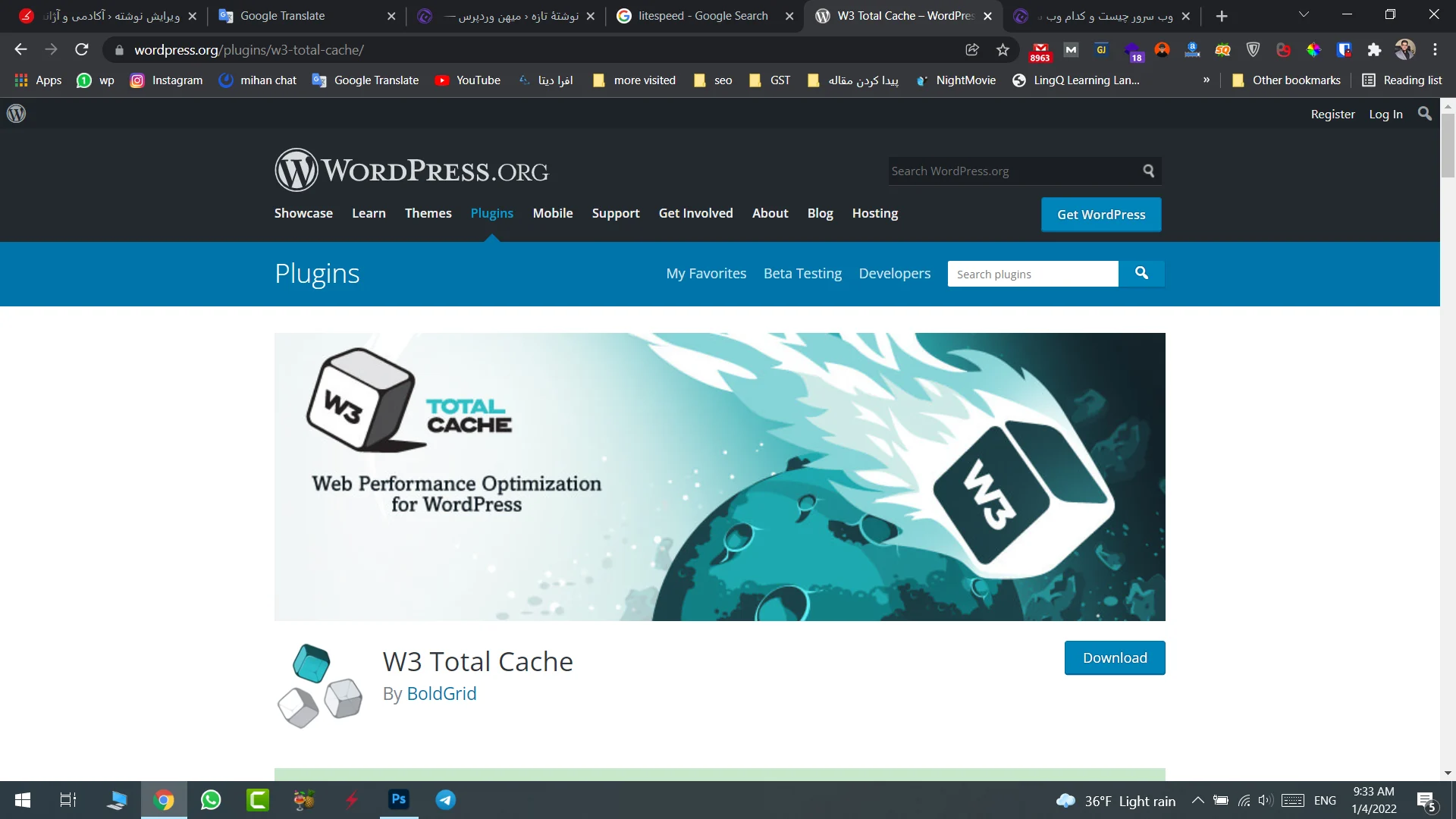Click the WordPress admin bar logo

16,114
